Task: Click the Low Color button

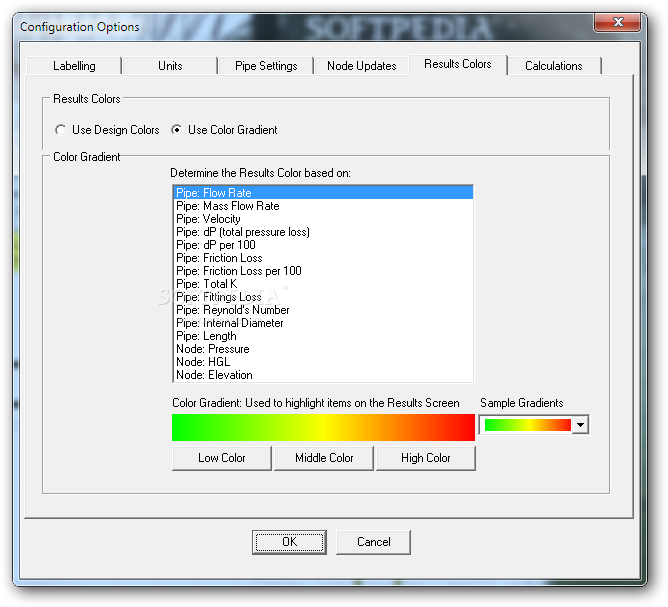Action: (x=222, y=458)
